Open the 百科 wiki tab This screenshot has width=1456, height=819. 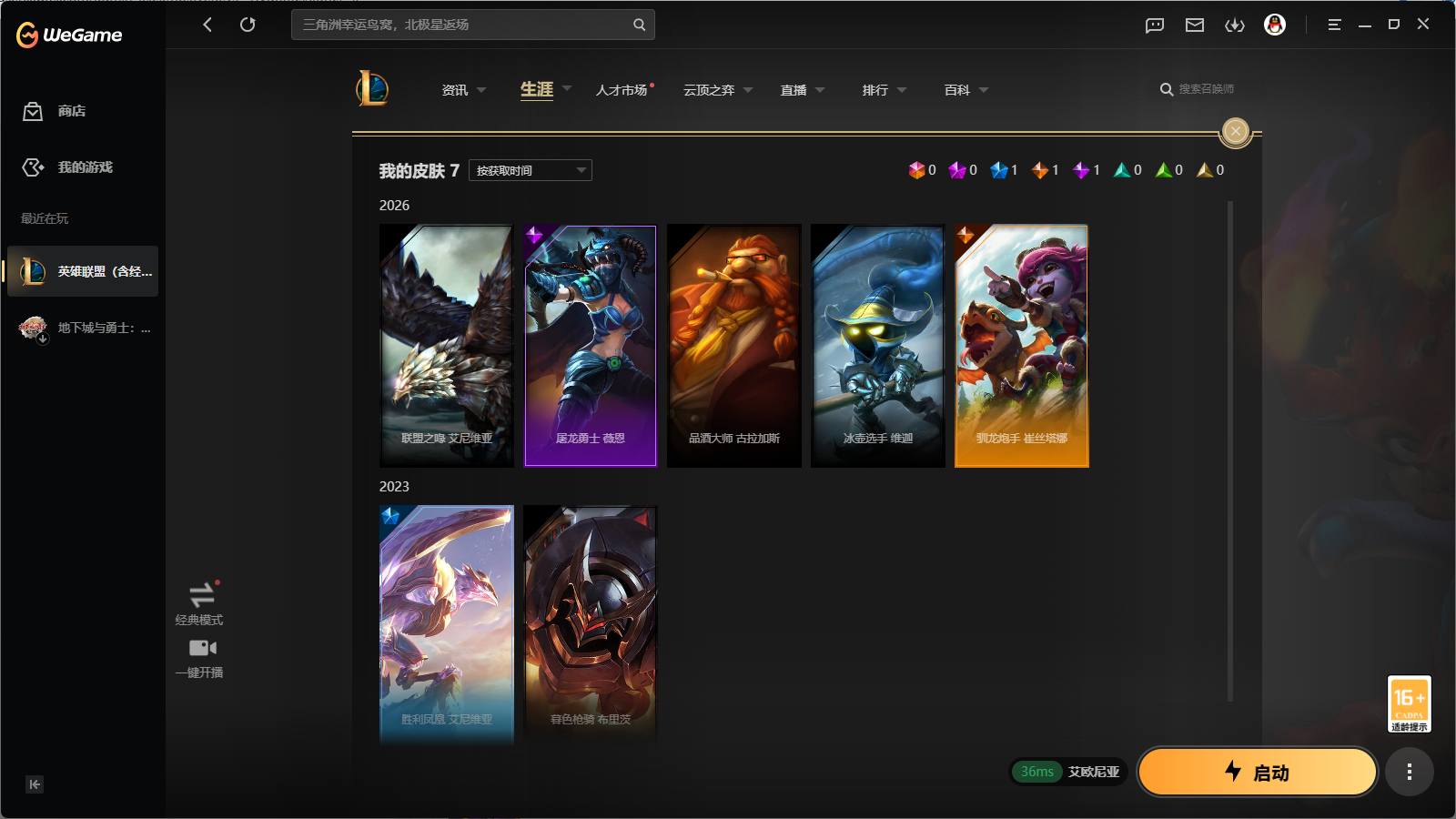pyautogui.click(x=957, y=90)
